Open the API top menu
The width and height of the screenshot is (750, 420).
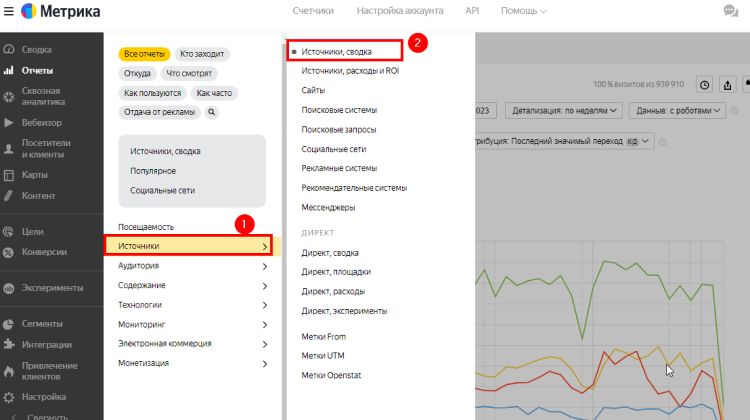click(x=472, y=11)
